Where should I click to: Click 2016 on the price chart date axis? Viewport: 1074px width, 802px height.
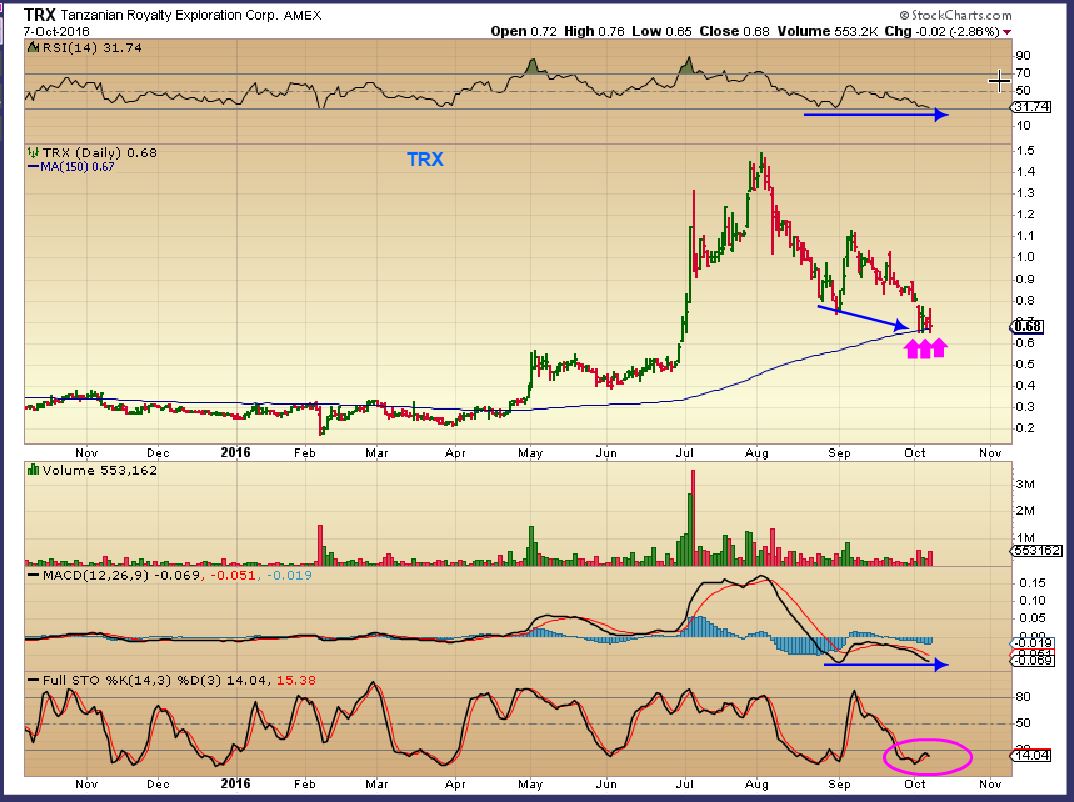coord(235,452)
